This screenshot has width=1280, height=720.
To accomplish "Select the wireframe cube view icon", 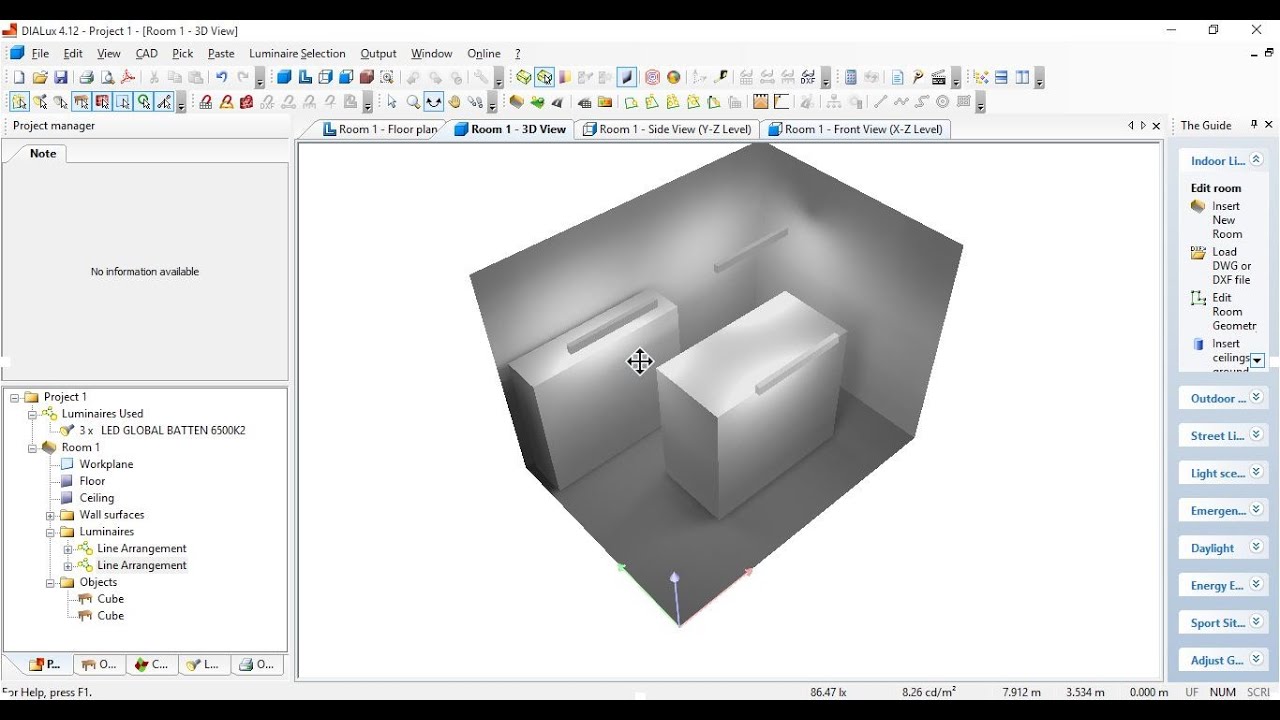I will tap(325, 77).
